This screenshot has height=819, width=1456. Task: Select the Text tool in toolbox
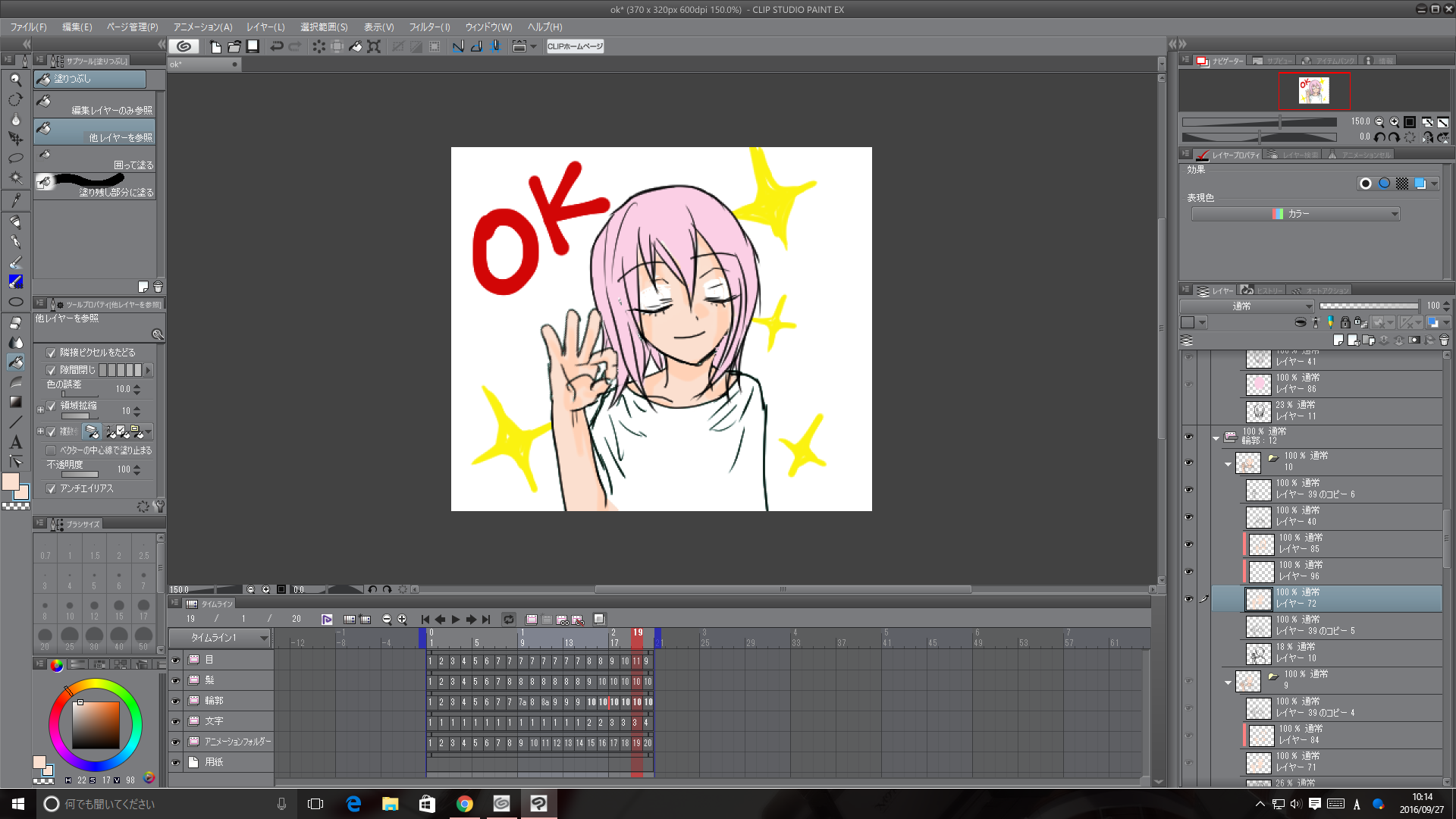click(15, 442)
